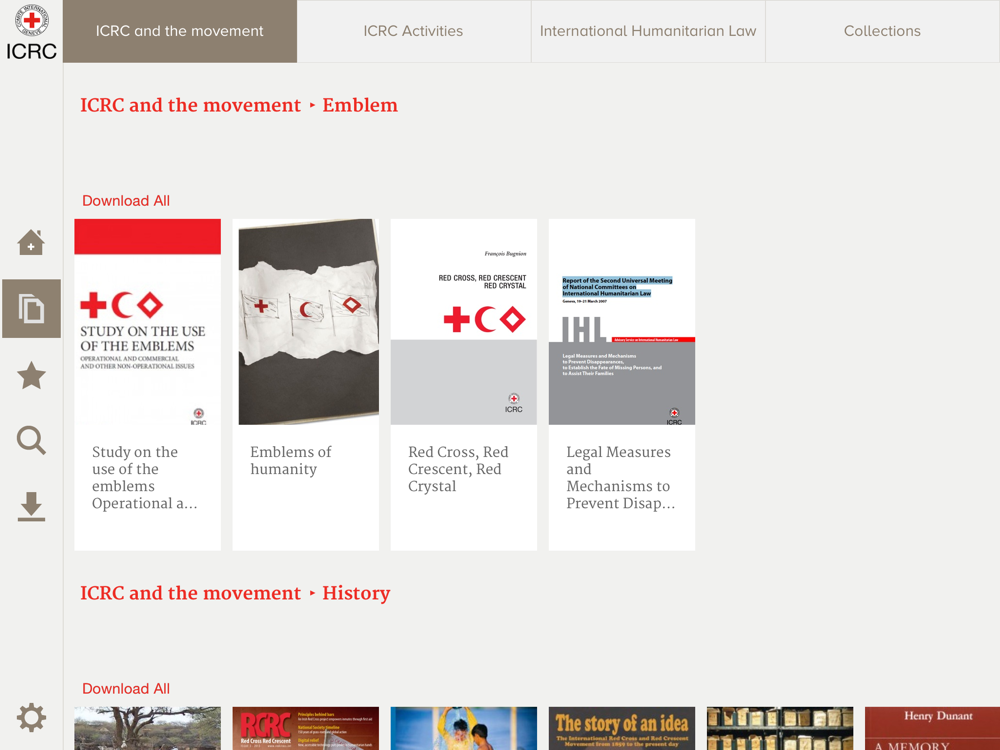Open search with the magnifier icon
This screenshot has width=1000, height=750.
31,441
